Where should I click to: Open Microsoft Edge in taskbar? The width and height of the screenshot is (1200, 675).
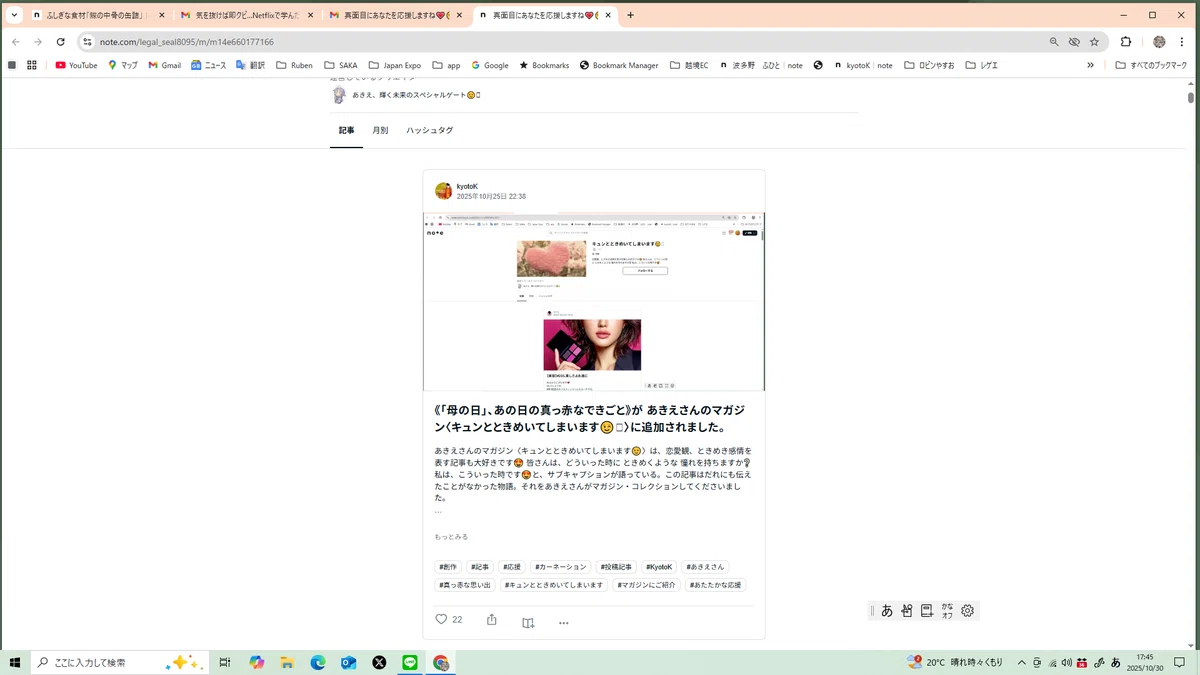click(318, 662)
